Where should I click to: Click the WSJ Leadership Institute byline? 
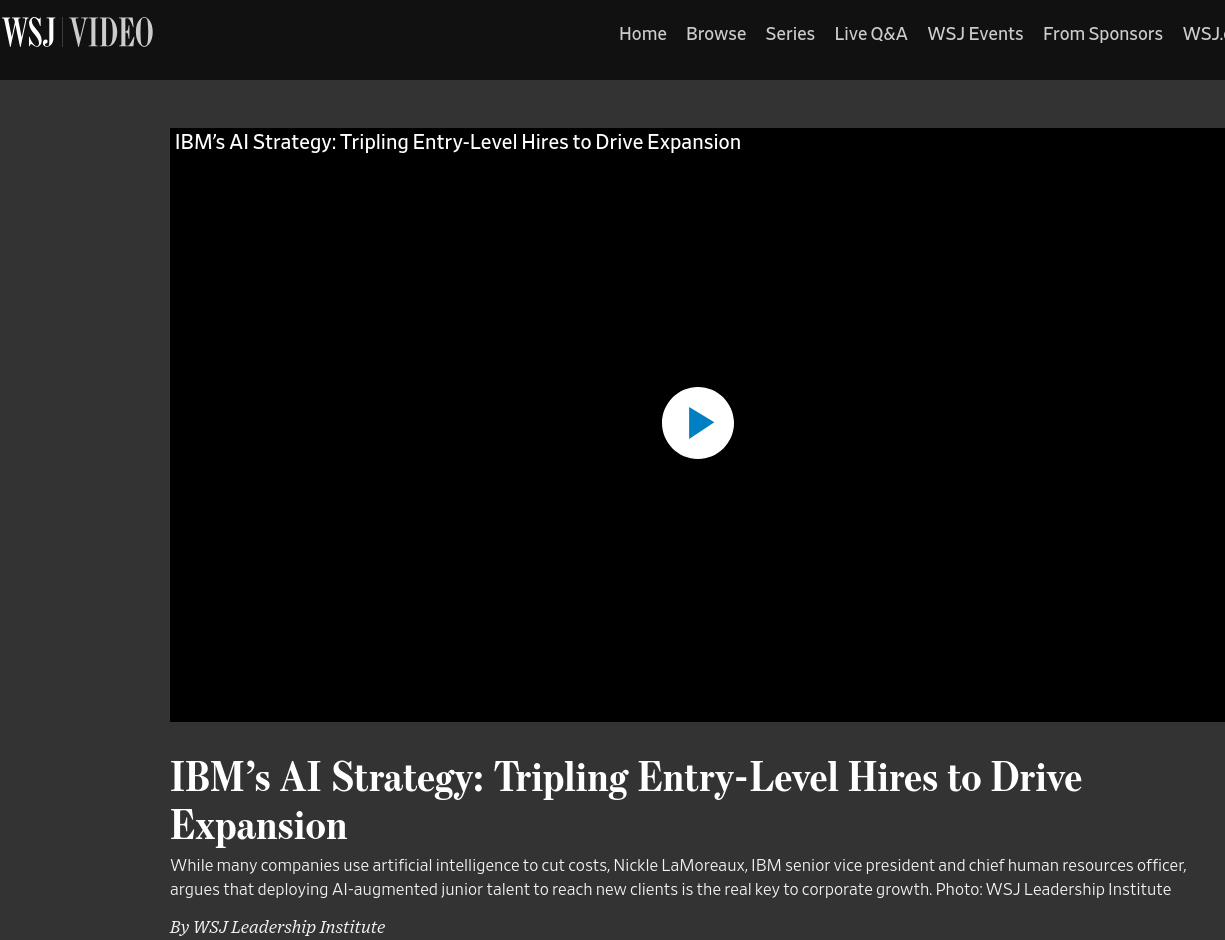point(288,927)
